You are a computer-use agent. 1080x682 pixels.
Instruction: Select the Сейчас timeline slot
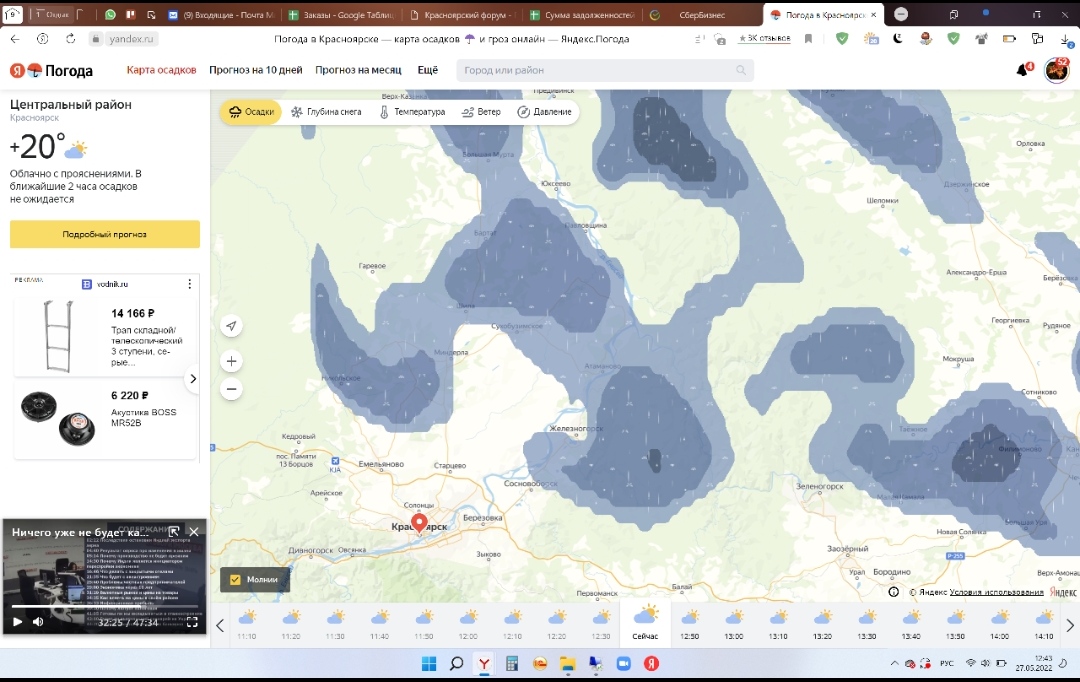point(645,622)
